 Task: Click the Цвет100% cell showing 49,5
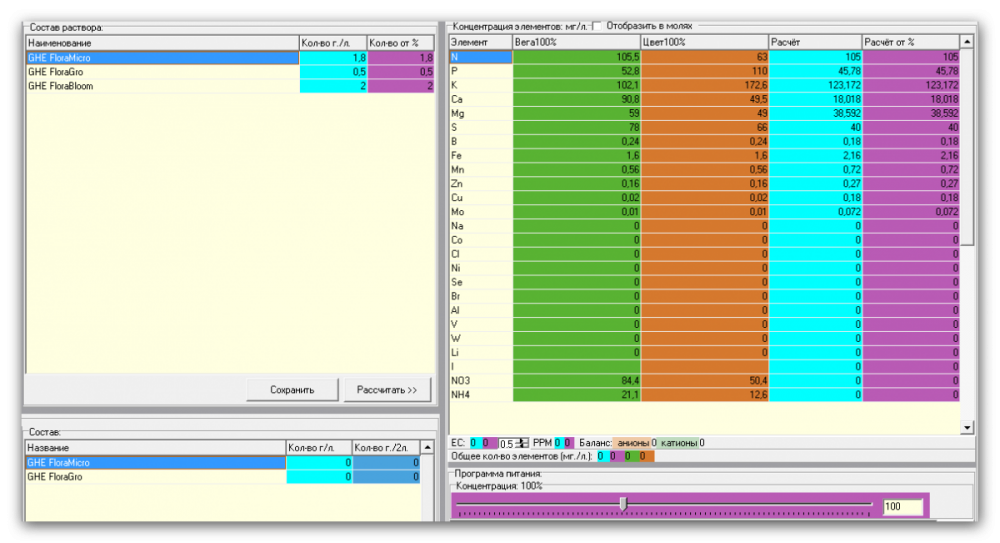point(705,99)
